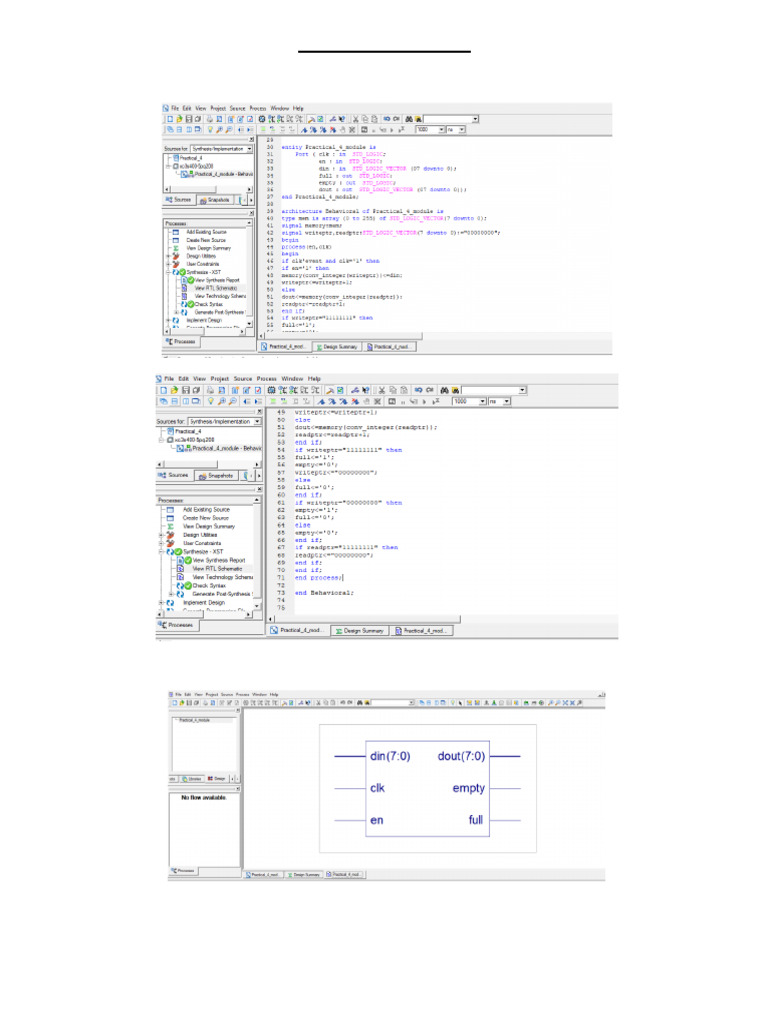The height and width of the screenshot is (1024, 768).
Task: Click the 1000 time input field, lines 49-75 window
Action: point(466,401)
